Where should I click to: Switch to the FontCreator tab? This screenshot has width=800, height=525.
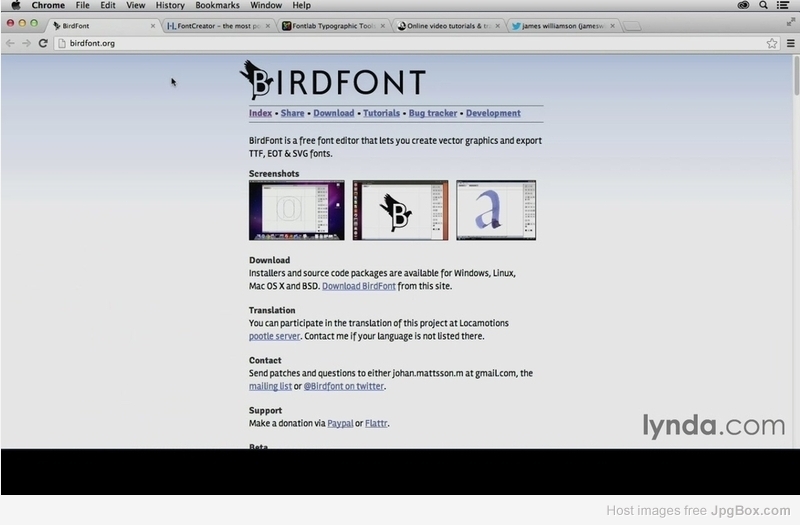point(214,26)
